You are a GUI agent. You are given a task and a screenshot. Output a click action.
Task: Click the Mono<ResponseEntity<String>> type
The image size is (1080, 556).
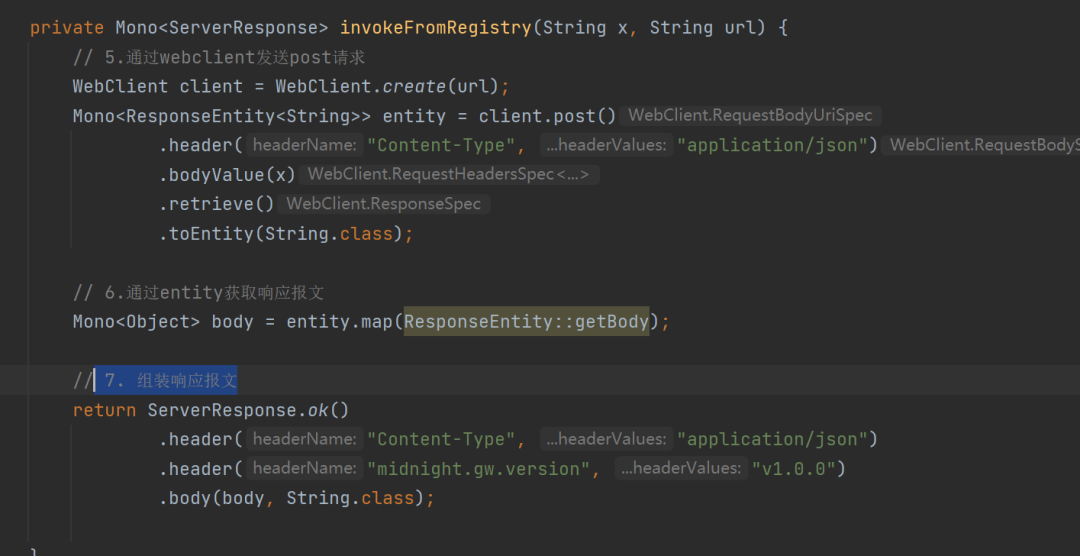[222, 116]
